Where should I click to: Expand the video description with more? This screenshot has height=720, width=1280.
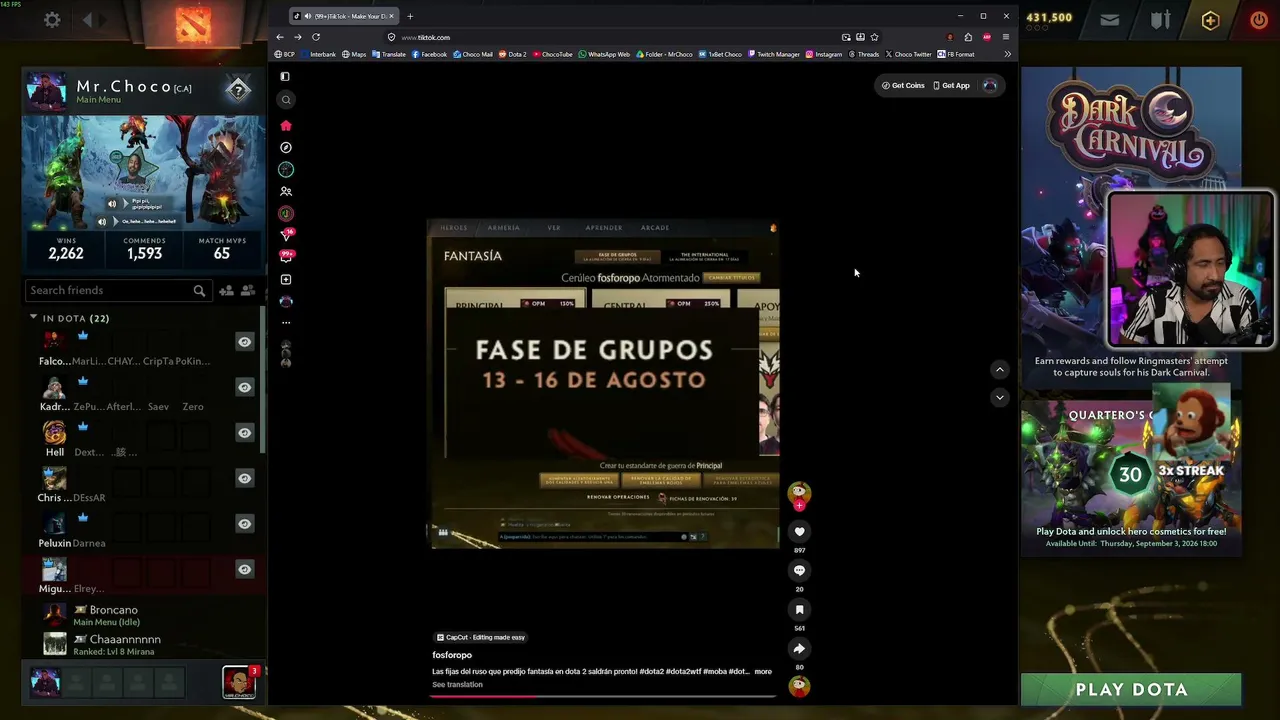tap(763, 671)
